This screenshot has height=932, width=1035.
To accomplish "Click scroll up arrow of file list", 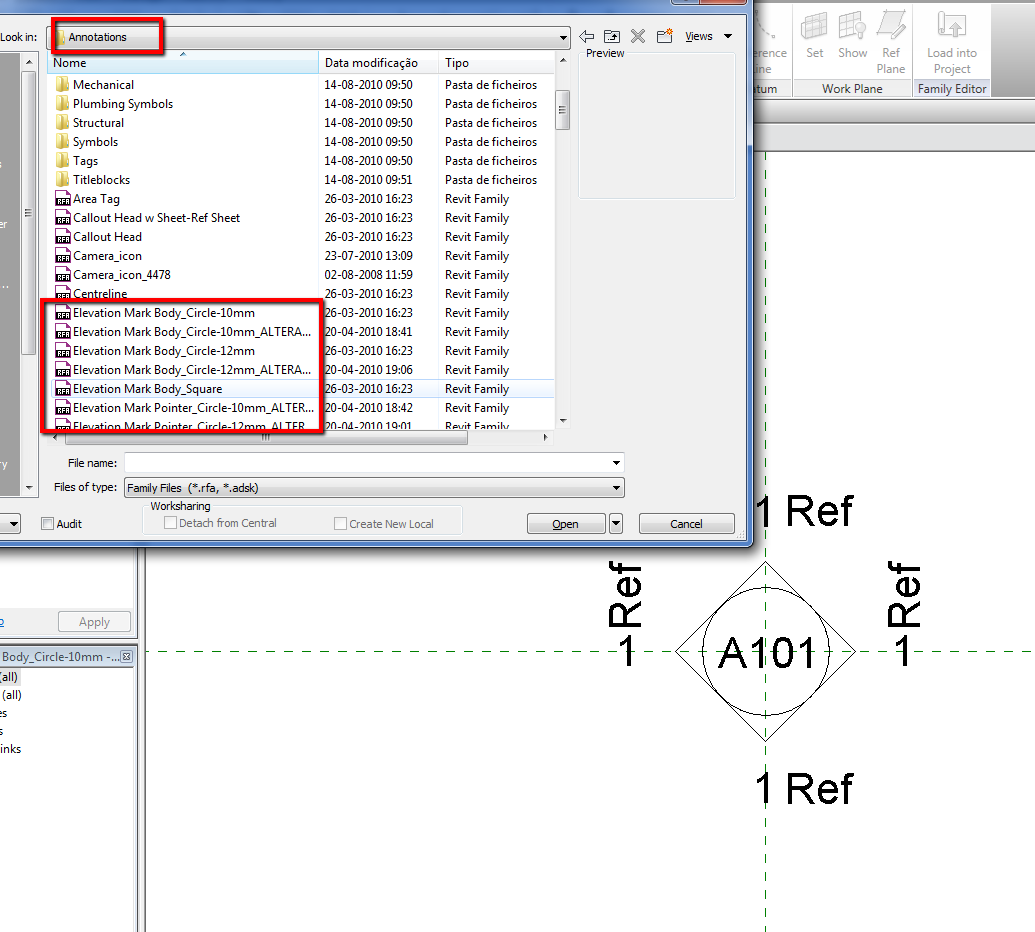I will click(562, 60).
